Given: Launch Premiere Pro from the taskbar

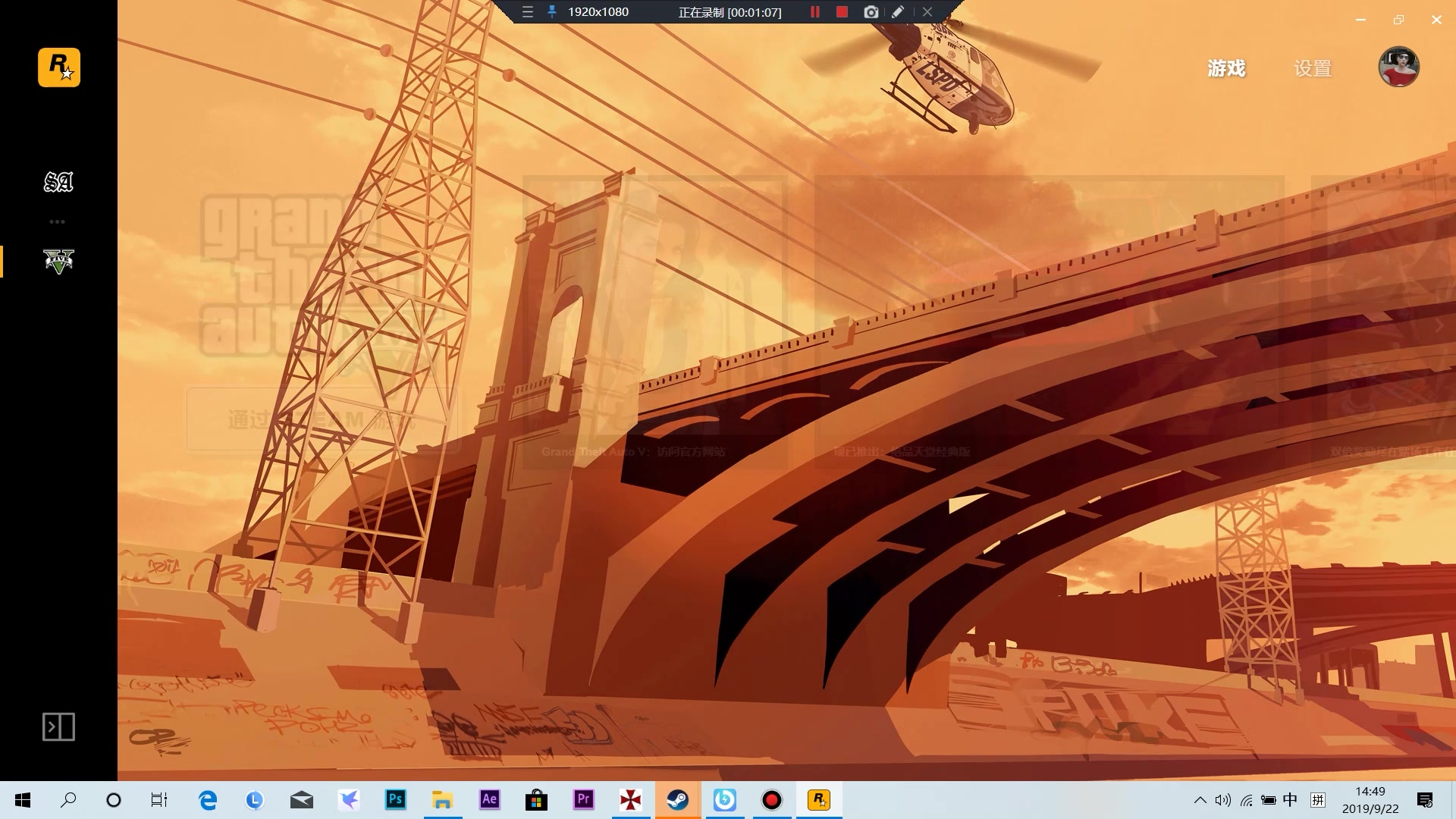Looking at the screenshot, I should tap(584, 800).
